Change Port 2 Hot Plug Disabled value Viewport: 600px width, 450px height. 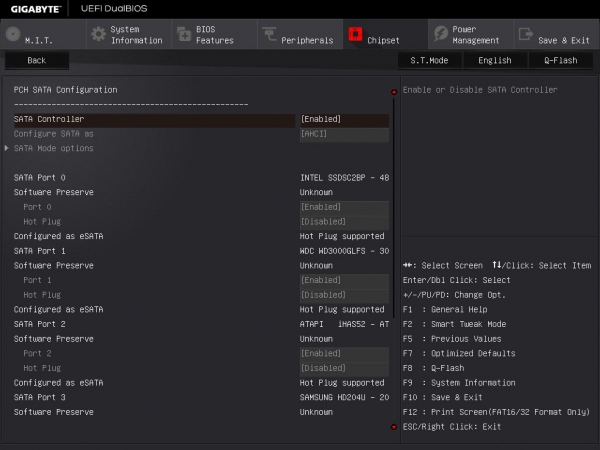(x=344, y=368)
